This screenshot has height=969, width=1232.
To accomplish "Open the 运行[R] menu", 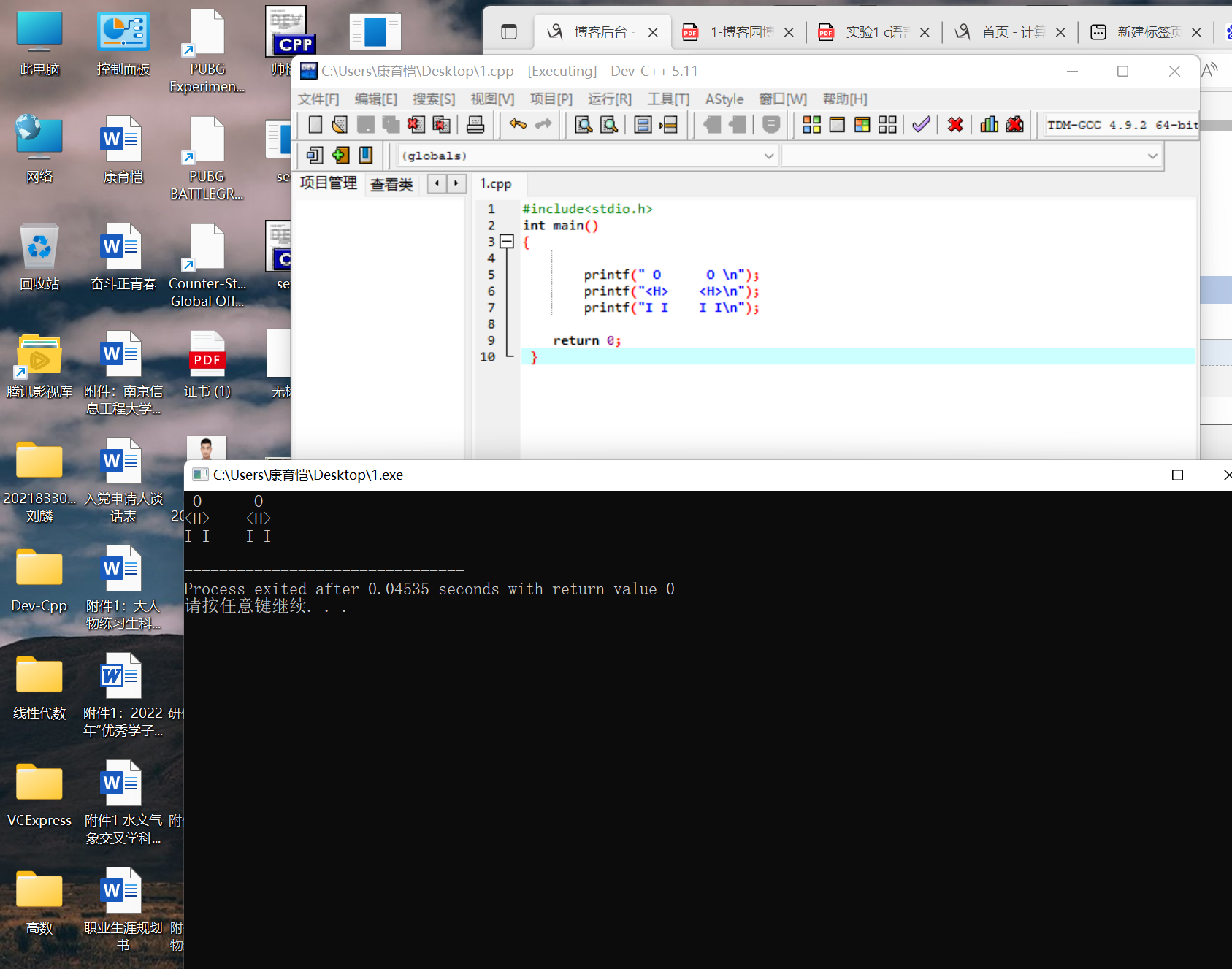I will (x=610, y=99).
